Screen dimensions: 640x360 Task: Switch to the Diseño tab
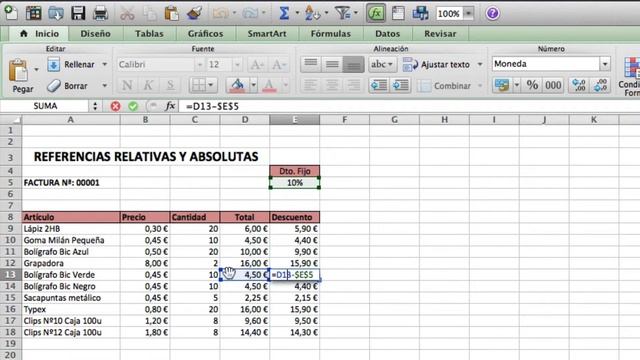pyautogui.click(x=95, y=33)
